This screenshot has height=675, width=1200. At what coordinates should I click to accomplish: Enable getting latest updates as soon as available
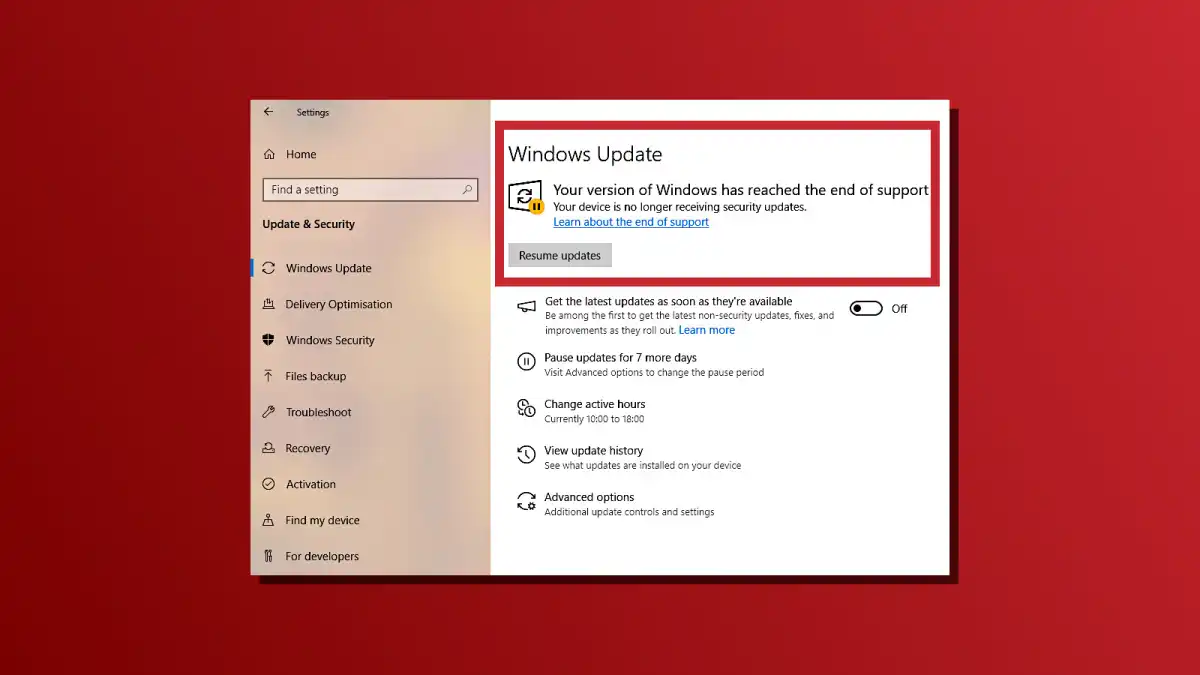click(865, 308)
